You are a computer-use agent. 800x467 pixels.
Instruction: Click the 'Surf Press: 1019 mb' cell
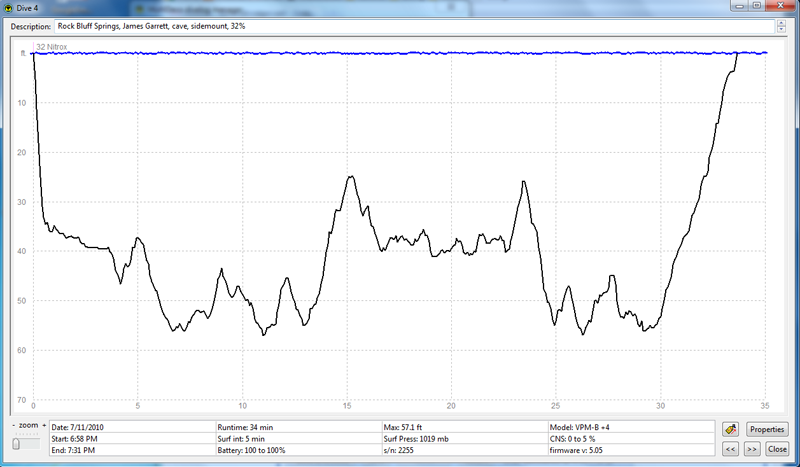[x=465, y=438]
